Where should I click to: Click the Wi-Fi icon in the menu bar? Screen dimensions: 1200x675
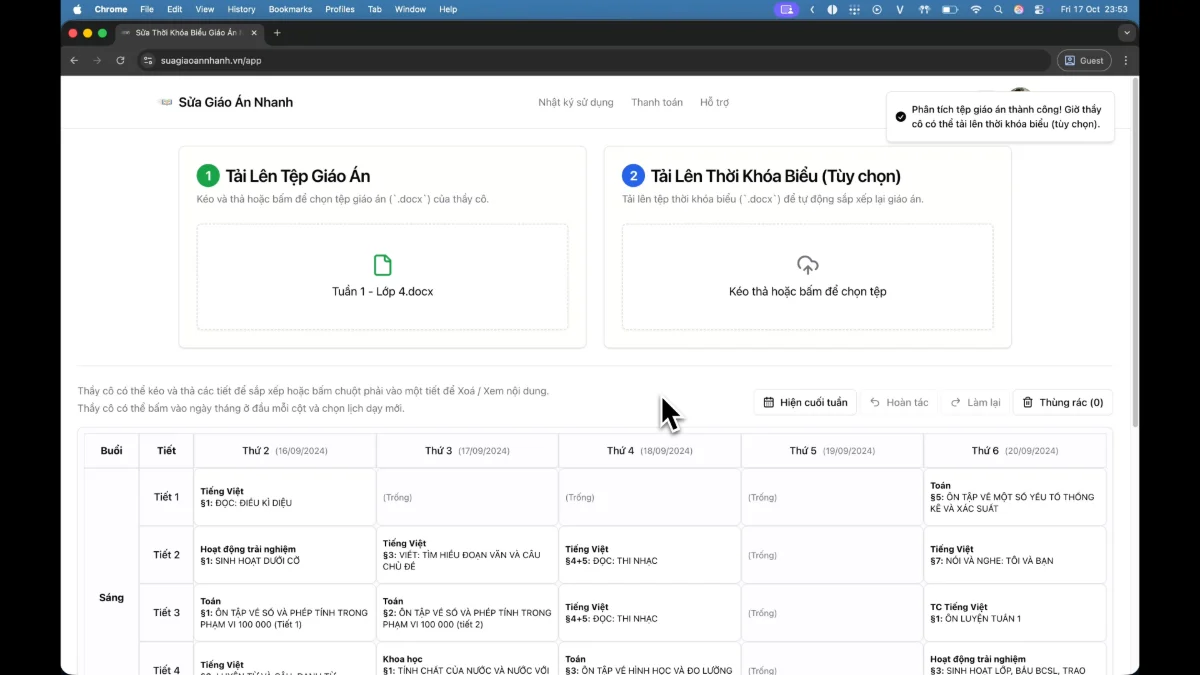[975, 9]
